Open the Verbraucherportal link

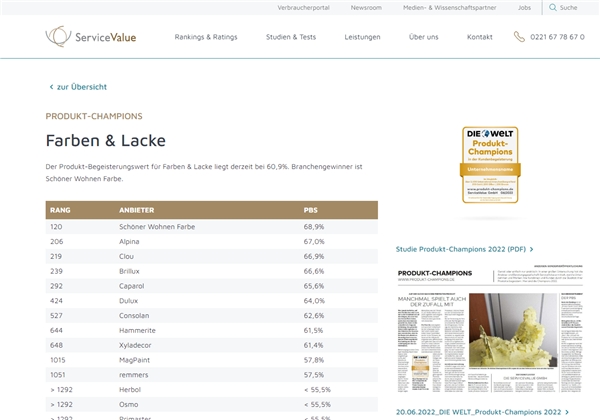303,7
